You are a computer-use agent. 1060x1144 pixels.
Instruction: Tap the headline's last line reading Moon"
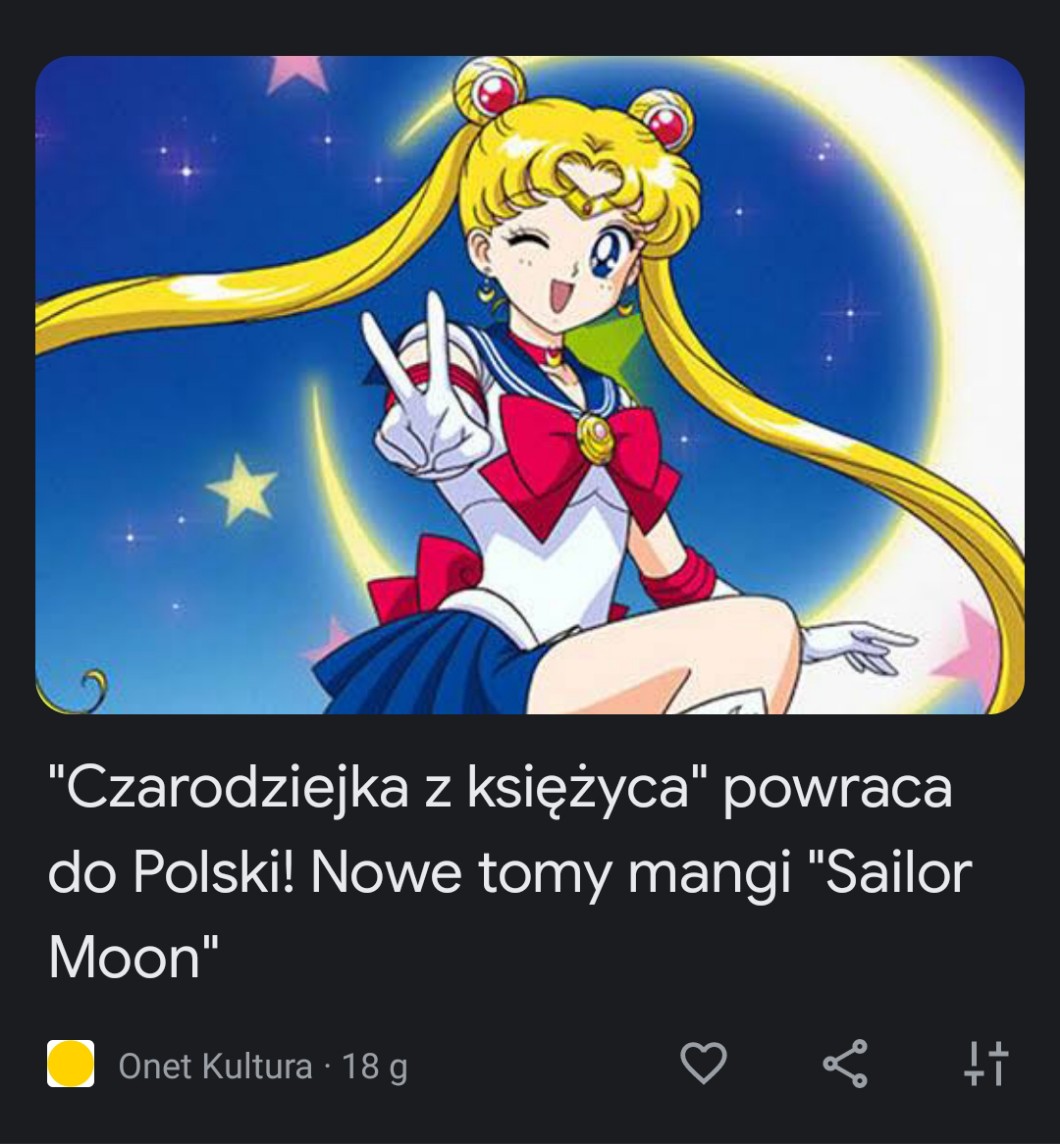pos(134,957)
